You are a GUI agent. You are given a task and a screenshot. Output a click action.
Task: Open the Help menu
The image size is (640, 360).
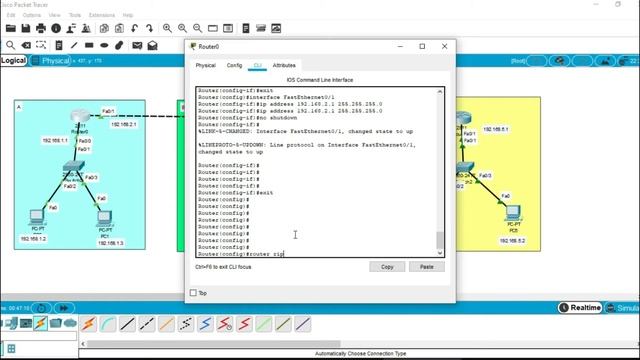coord(128,15)
